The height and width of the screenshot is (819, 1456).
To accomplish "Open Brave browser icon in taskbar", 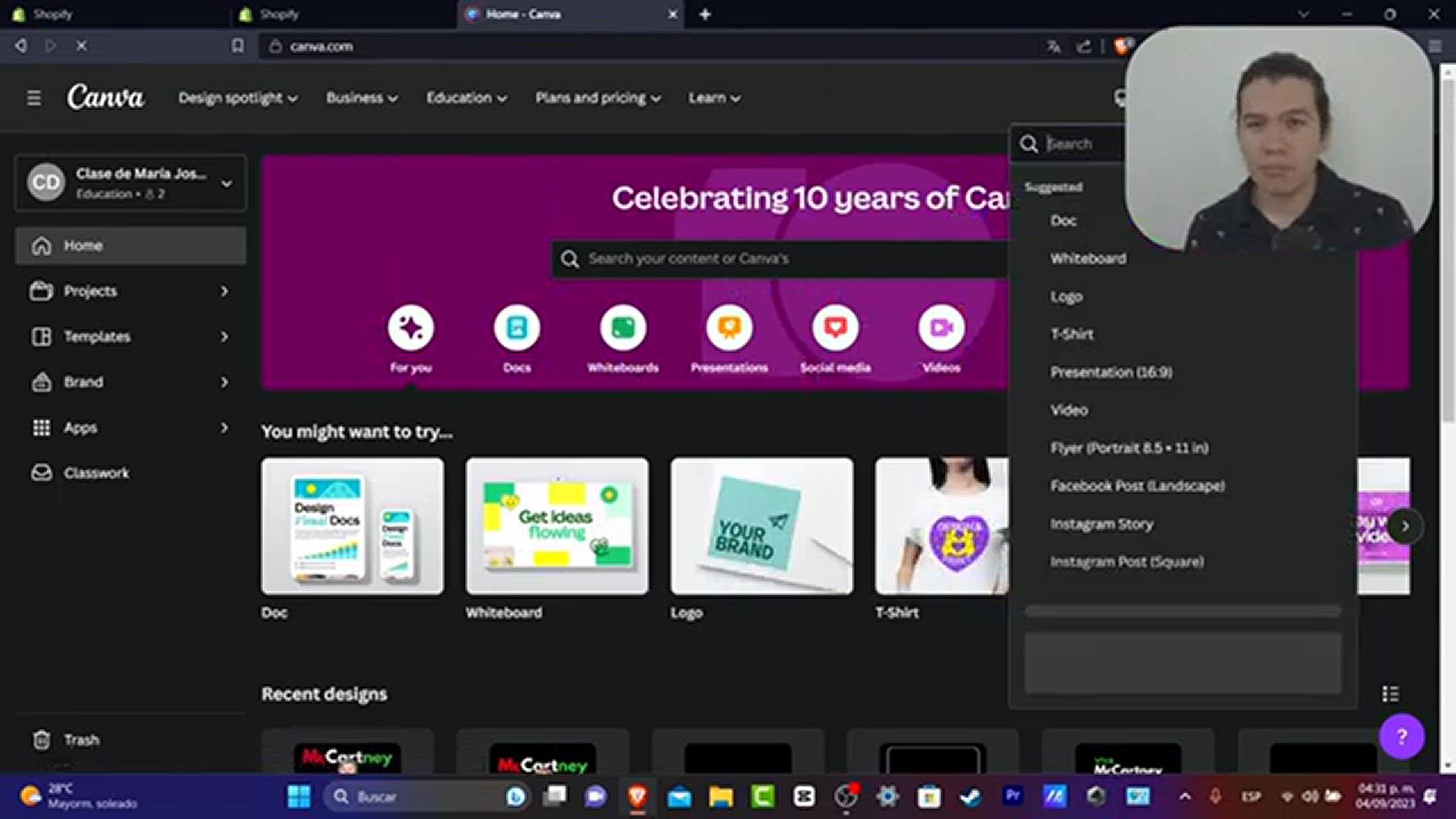I will pyautogui.click(x=638, y=796).
